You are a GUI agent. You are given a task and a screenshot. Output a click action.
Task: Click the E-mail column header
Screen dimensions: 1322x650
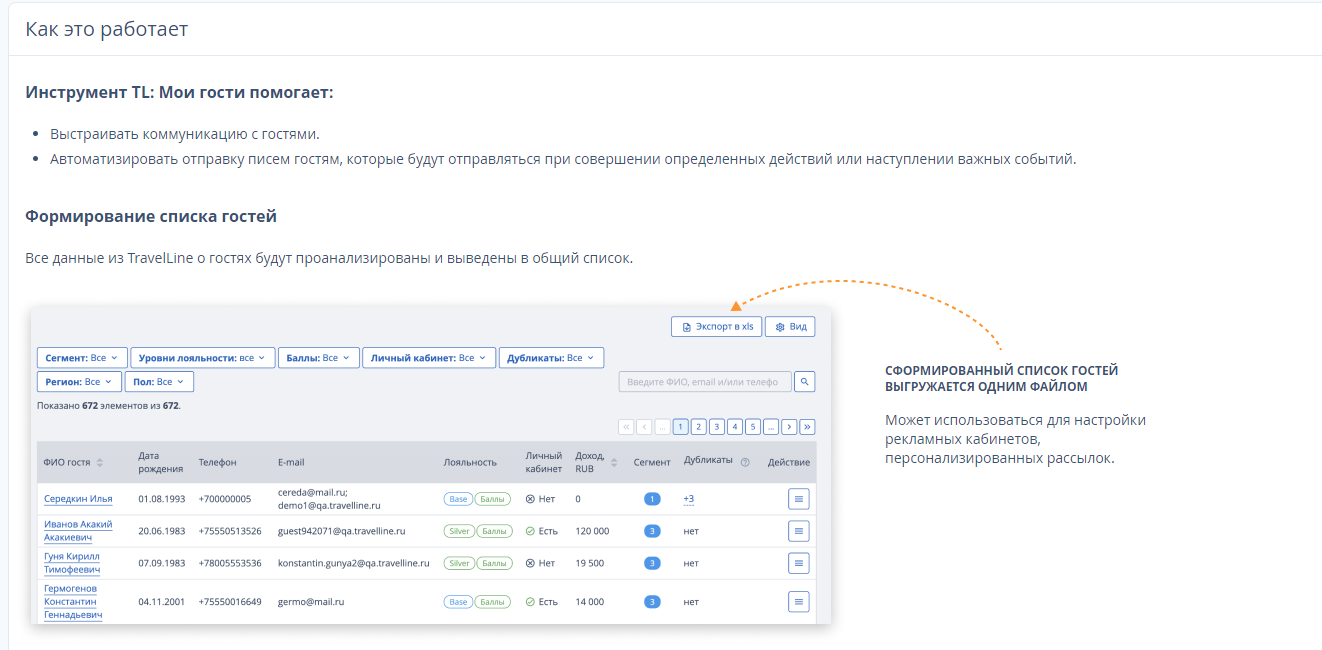[x=291, y=462]
